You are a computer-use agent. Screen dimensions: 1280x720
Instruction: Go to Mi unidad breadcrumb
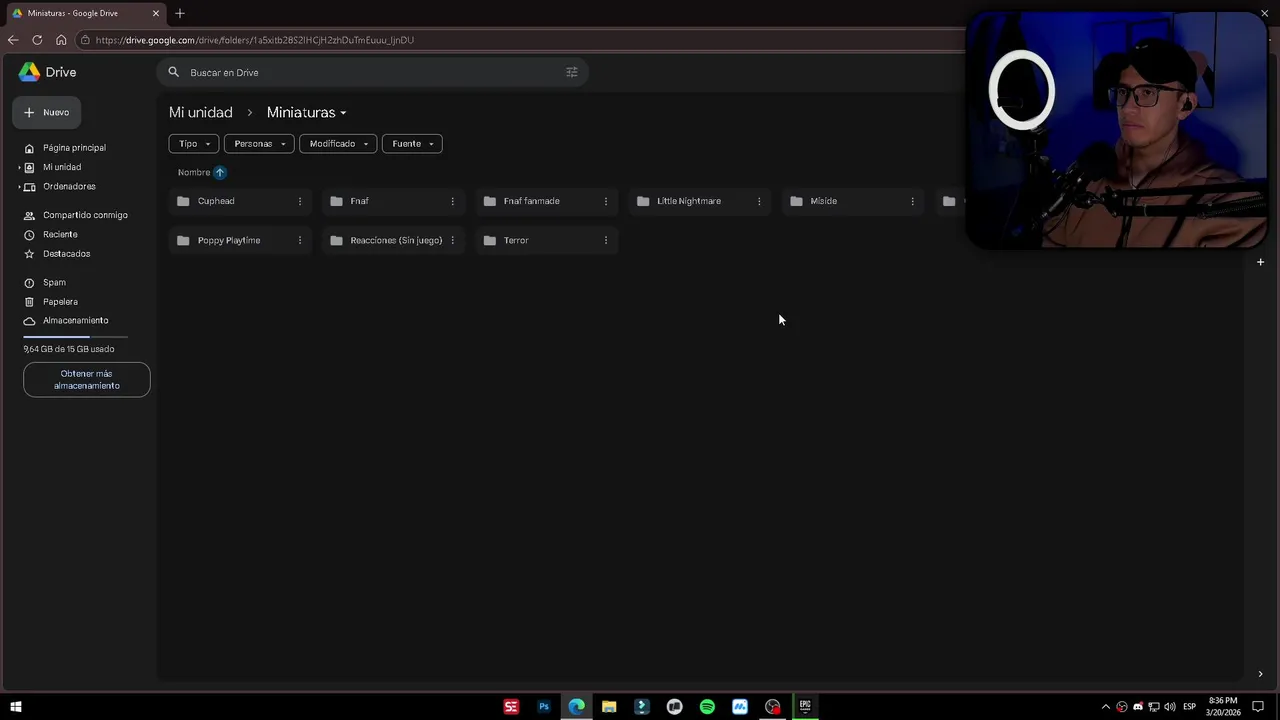point(200,113)
